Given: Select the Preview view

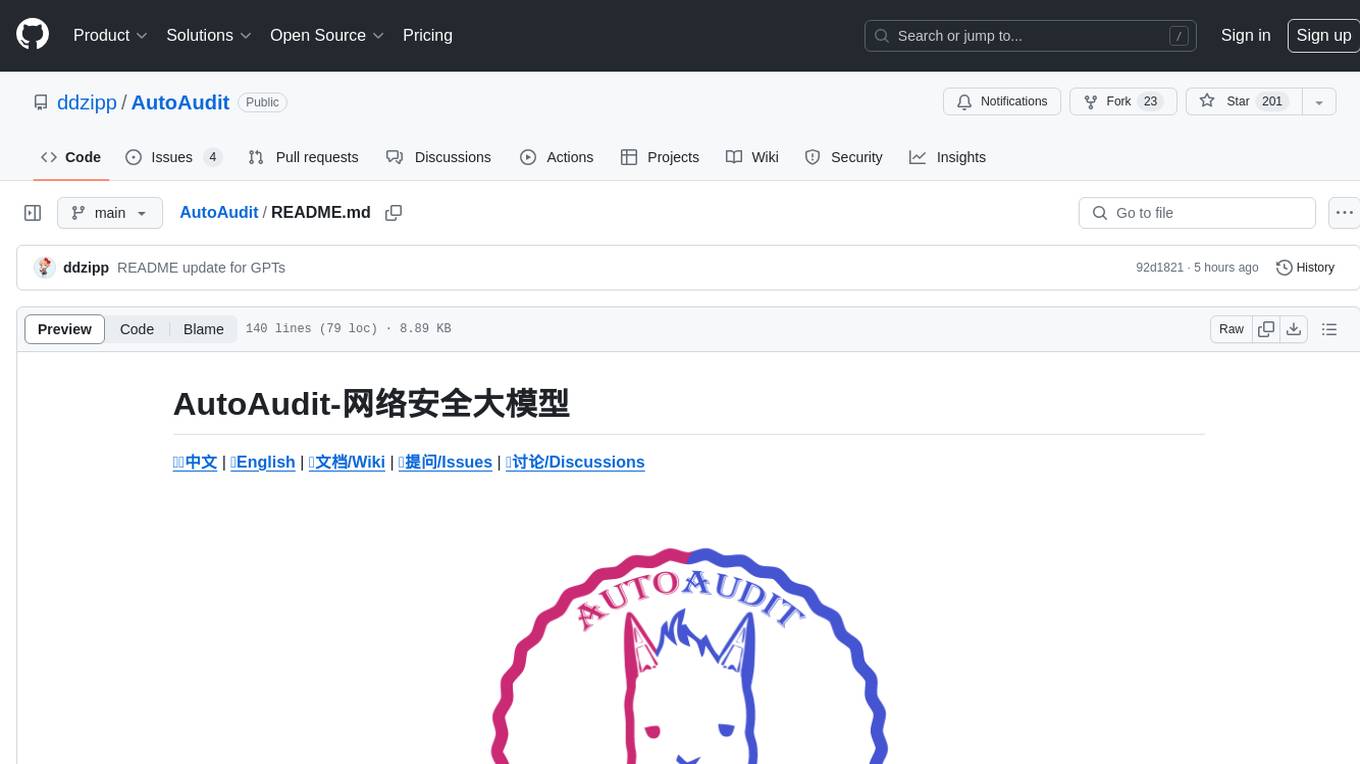Looking at the screenshot, I should click(65, 329).
